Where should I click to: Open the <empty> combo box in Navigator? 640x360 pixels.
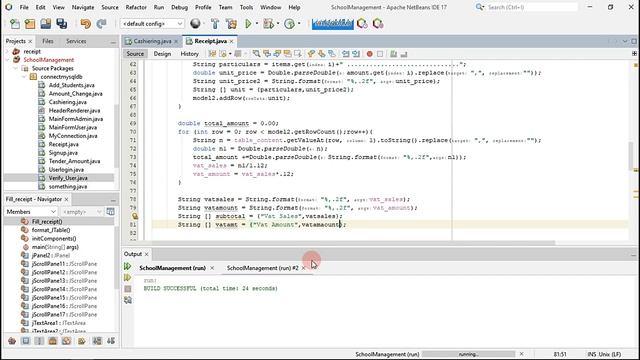pos(82,212)
